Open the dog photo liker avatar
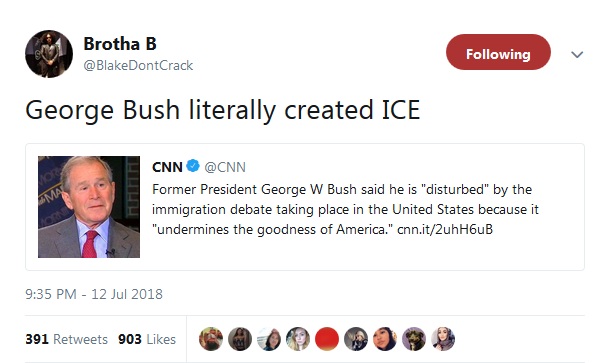The width and height of the screenshot is (602, 363). (x=414, y=339)
